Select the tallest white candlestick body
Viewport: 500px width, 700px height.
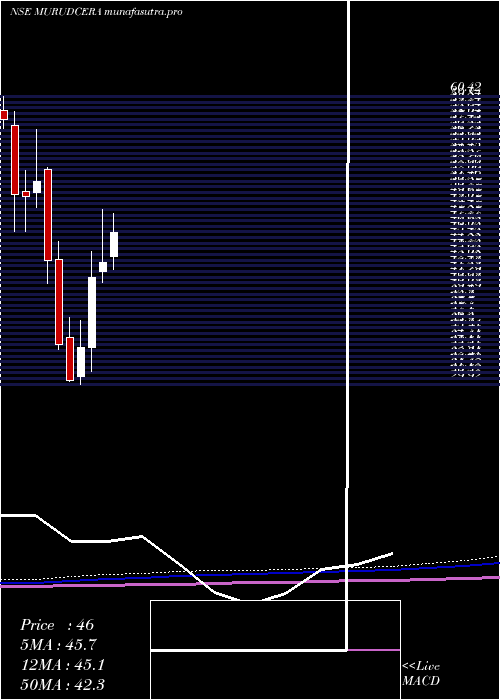tap(92, 312)
